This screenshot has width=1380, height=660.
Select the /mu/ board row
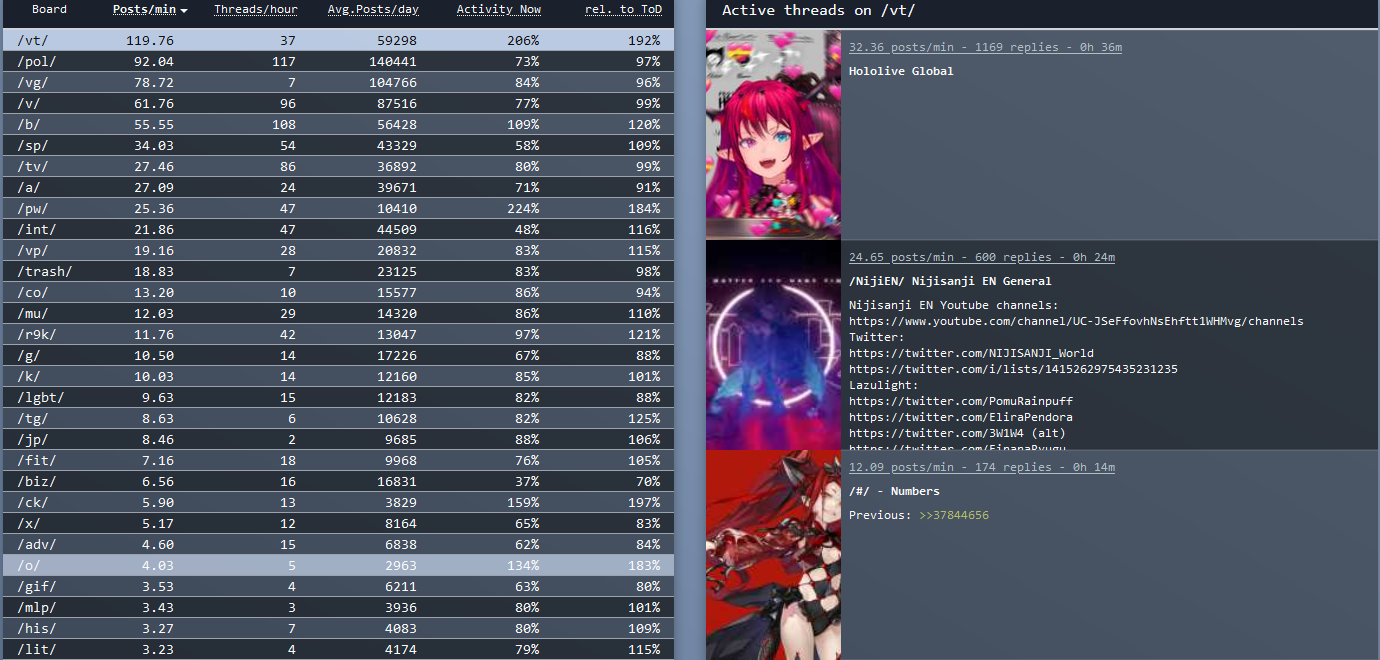[x=337, y=313]
